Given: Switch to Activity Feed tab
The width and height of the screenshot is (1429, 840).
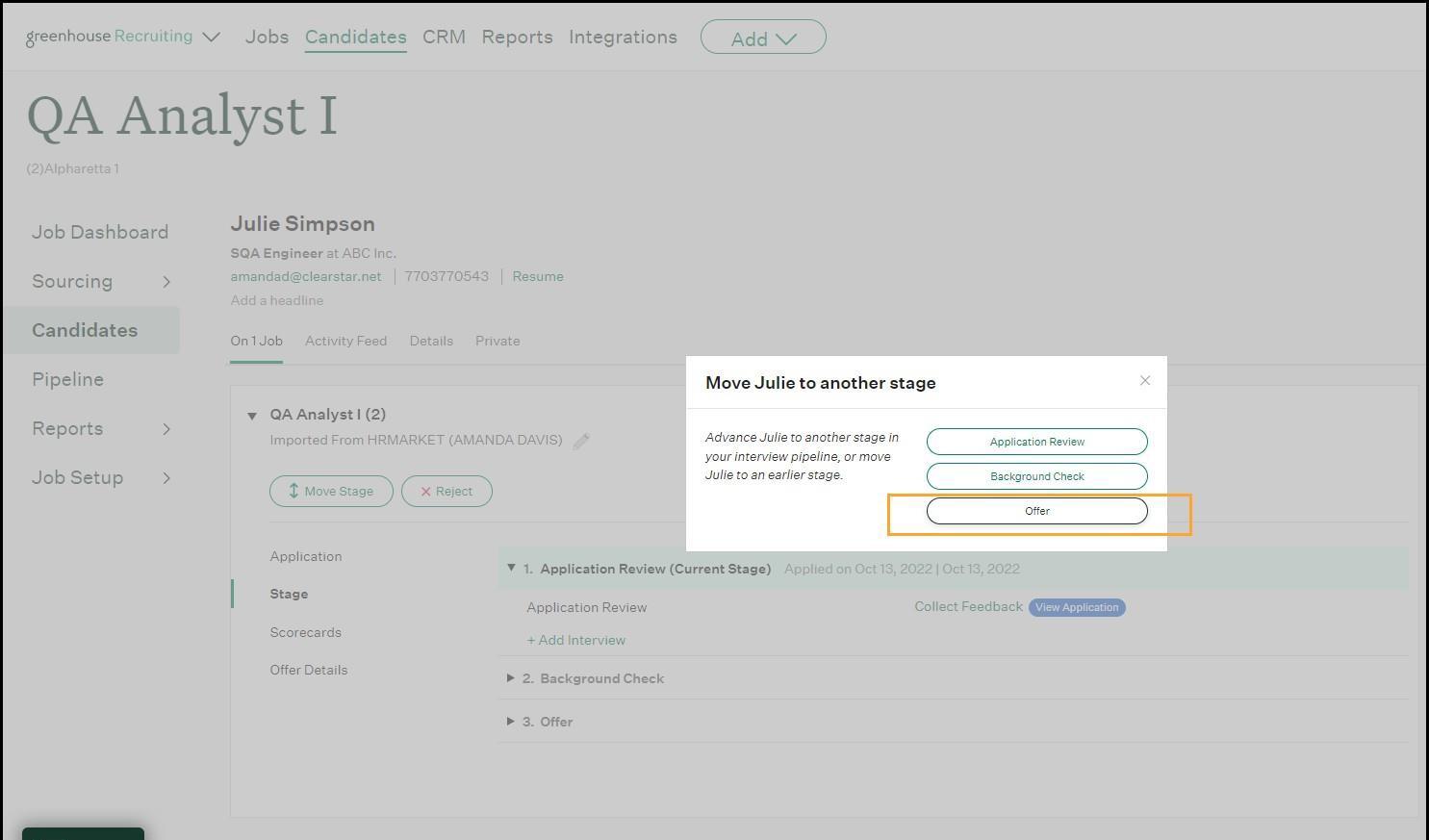Looking at the screenshot, I should [345, 341].
